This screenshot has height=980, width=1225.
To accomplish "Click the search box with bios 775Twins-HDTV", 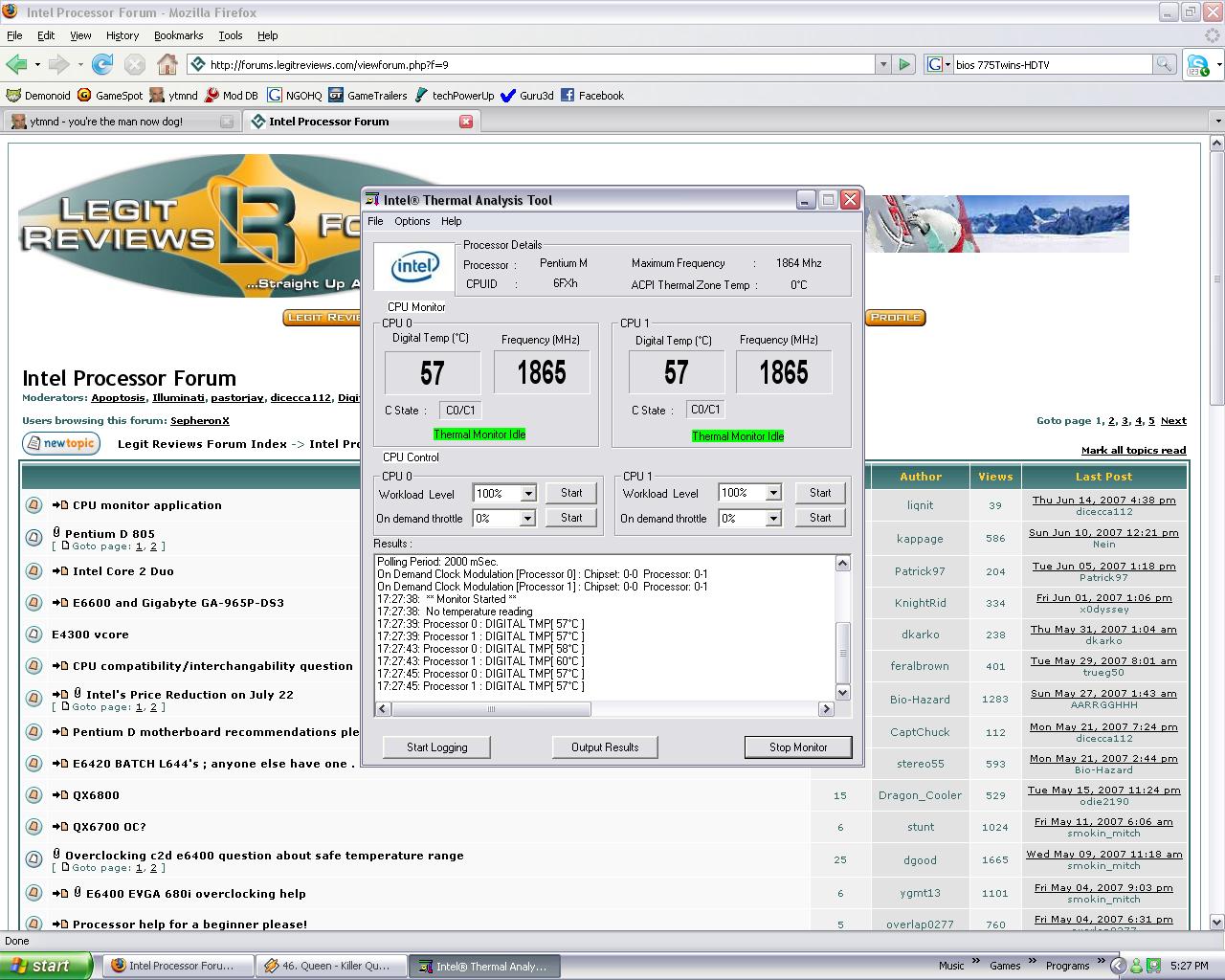I will click(x=1052, y=64).
